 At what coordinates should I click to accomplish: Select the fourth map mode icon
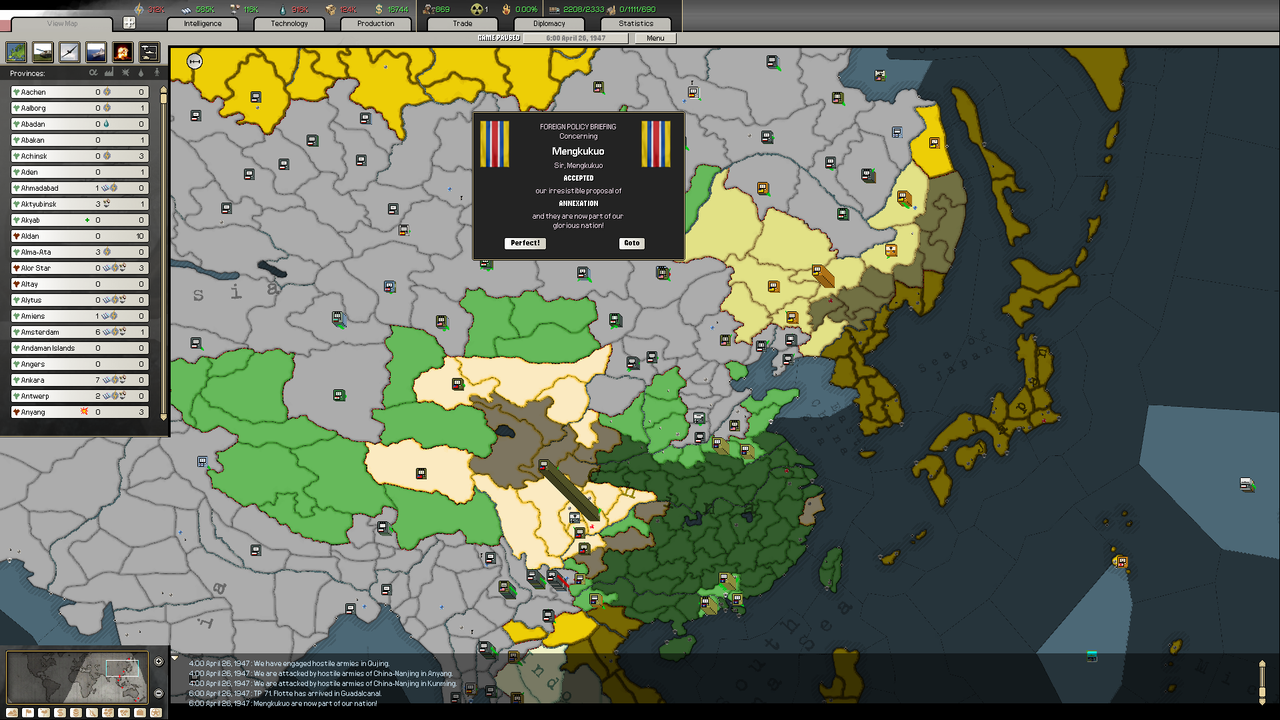point(60,712)
